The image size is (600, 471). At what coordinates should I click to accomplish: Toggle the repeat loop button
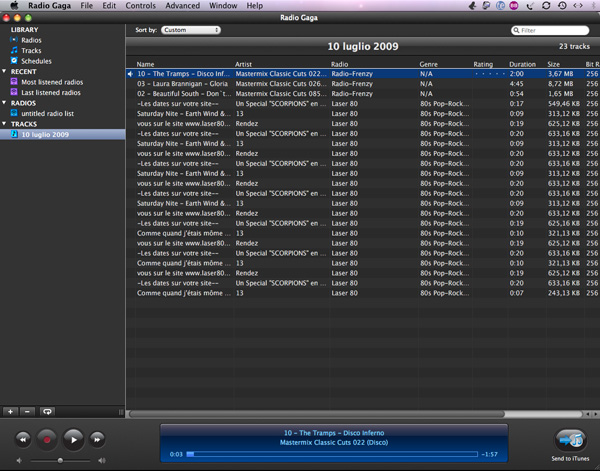tap(47, 411)
